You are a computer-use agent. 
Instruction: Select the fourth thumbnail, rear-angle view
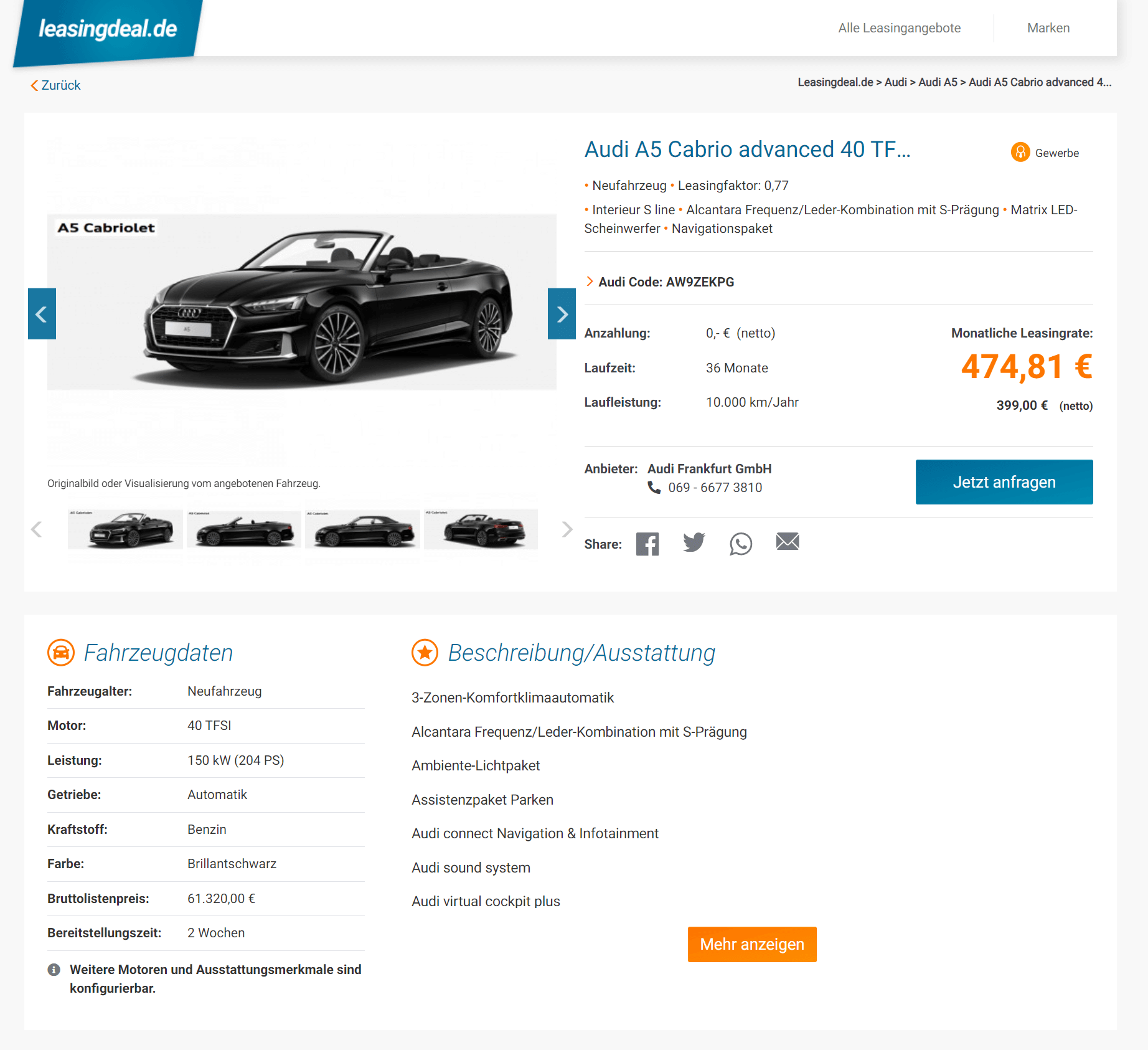tap(481, 529)
